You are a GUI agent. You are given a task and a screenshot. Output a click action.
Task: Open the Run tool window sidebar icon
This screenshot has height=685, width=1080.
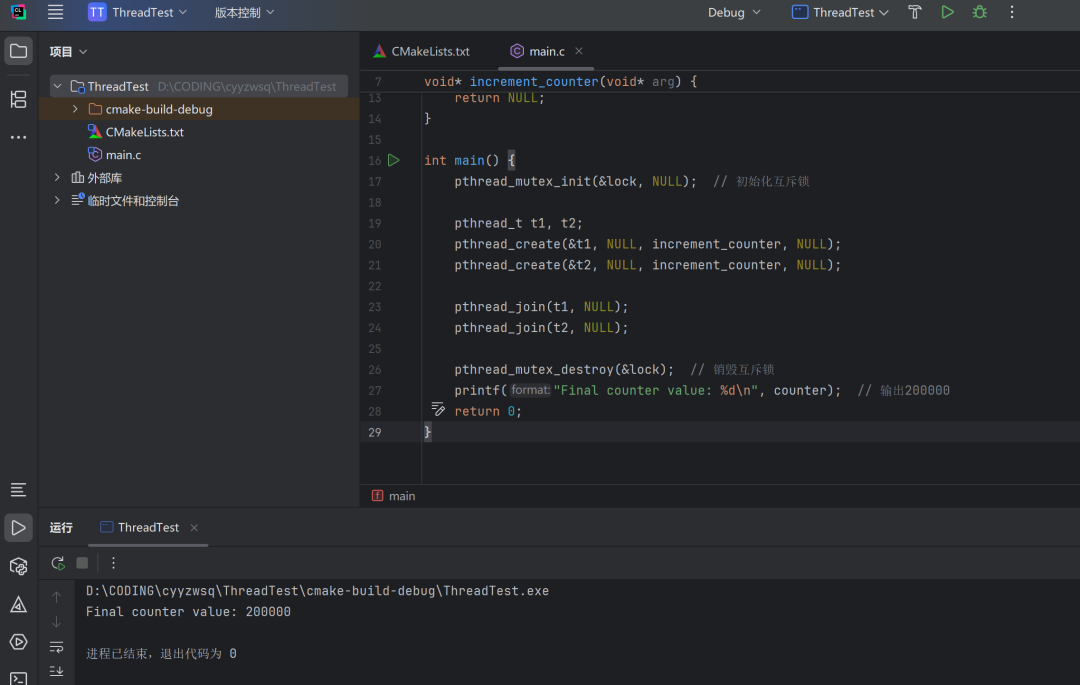[19, 528]
